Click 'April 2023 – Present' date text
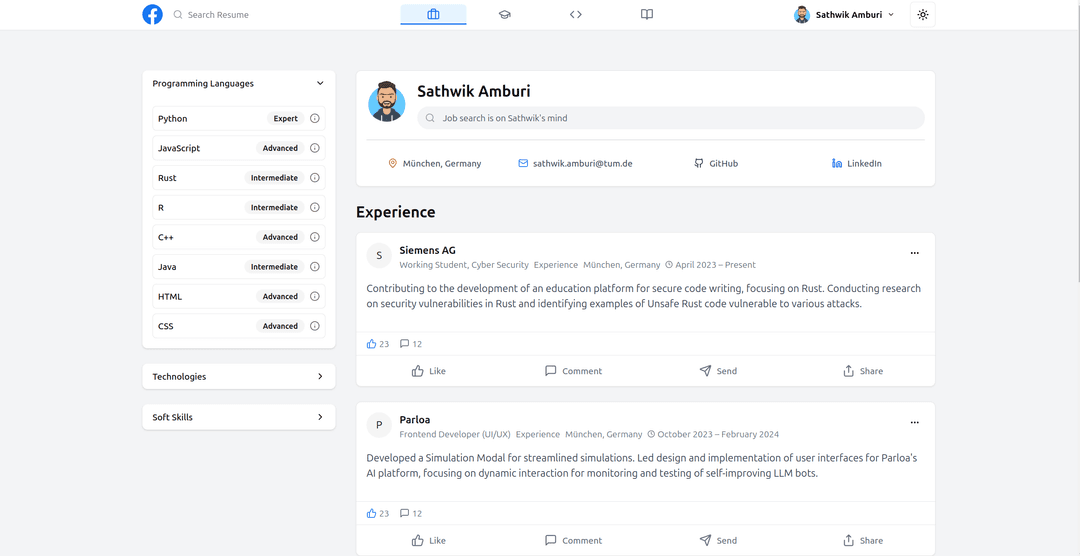The image size is (1080, 556). coord(715,265)
